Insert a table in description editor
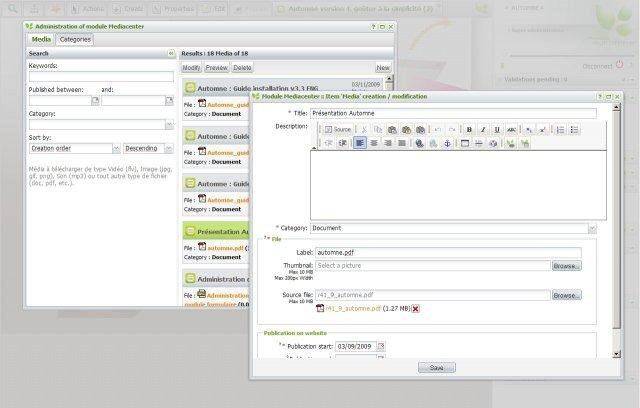The image size is (640, 408). tap(464, 143)
